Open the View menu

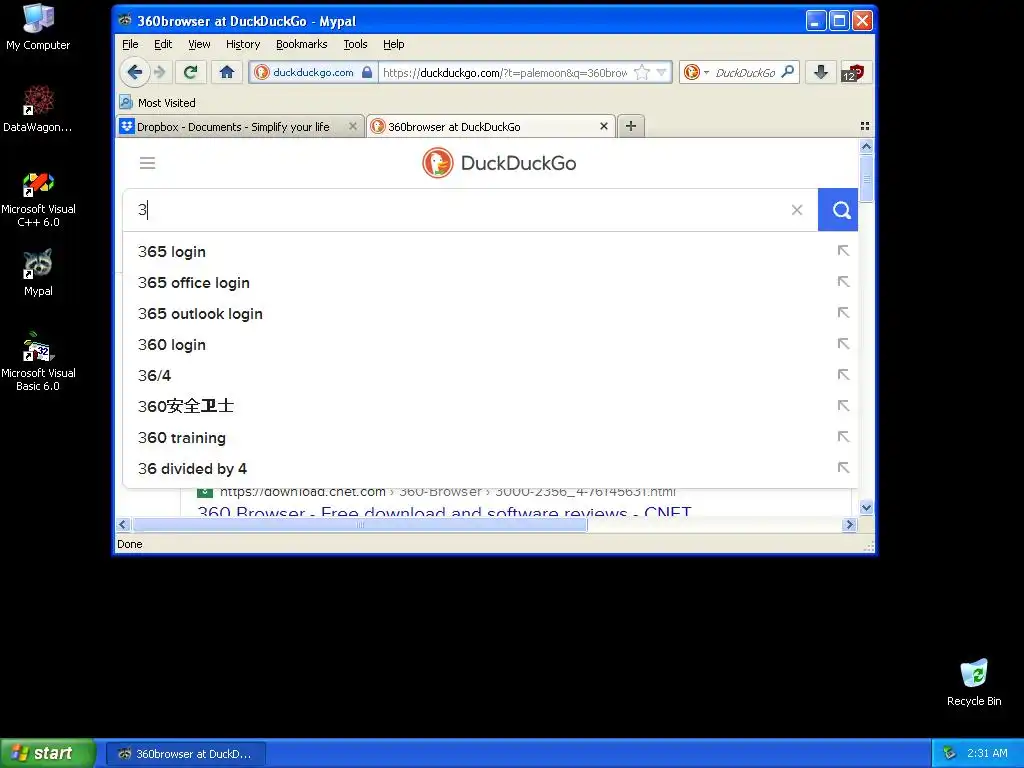click(x=199, y=44)
